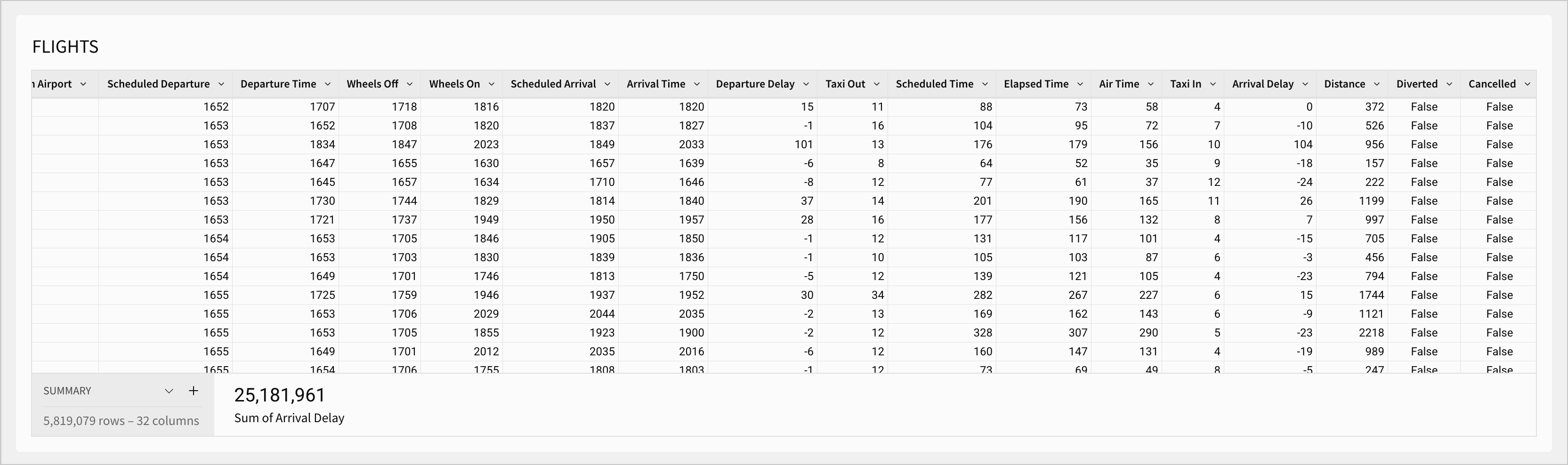Open Departure Time column menu arrow

pyautogui.click(x=327, y=84)
